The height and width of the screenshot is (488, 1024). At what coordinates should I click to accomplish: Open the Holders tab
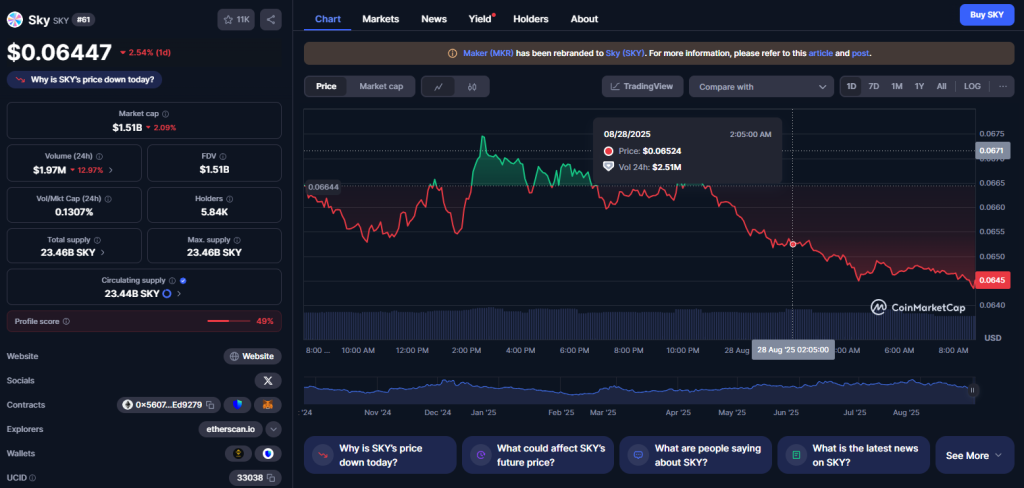pos(530,19)
